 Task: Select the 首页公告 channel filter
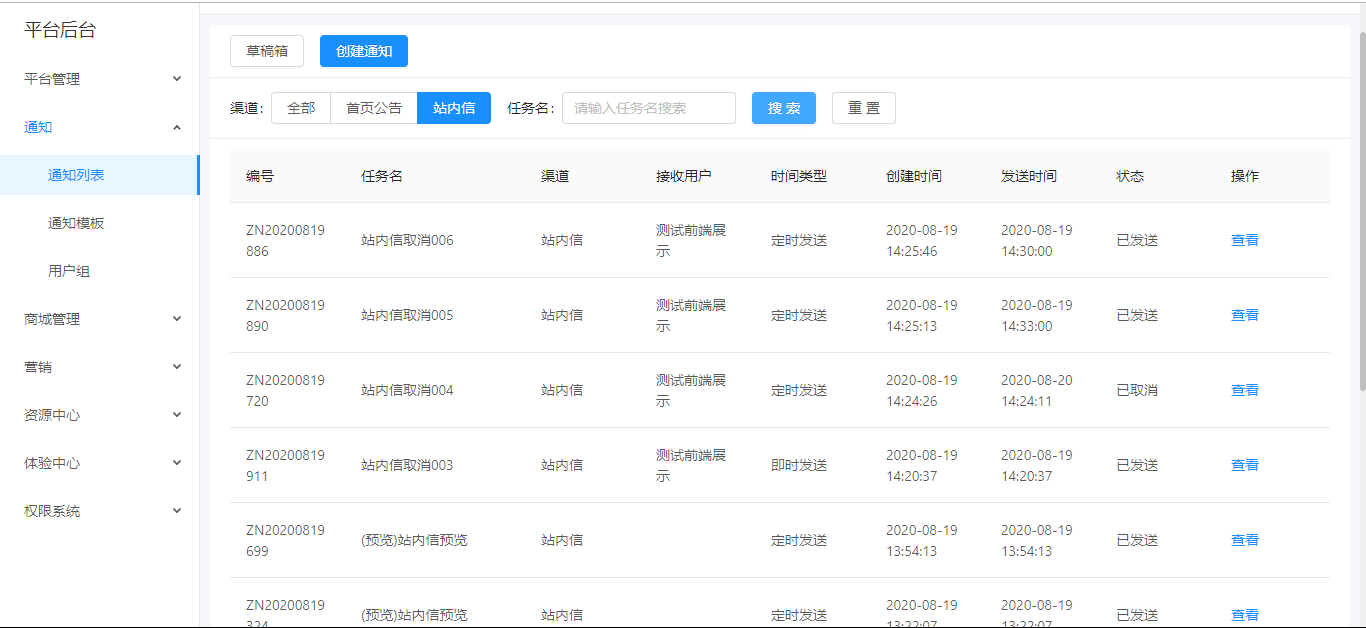[x=374, y=108]
